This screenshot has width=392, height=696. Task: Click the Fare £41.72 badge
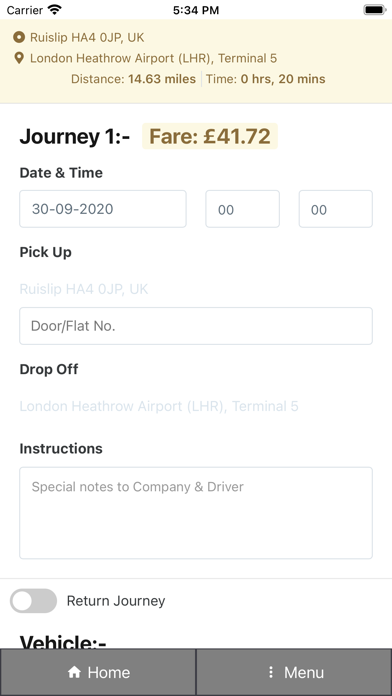coord(210,136)
